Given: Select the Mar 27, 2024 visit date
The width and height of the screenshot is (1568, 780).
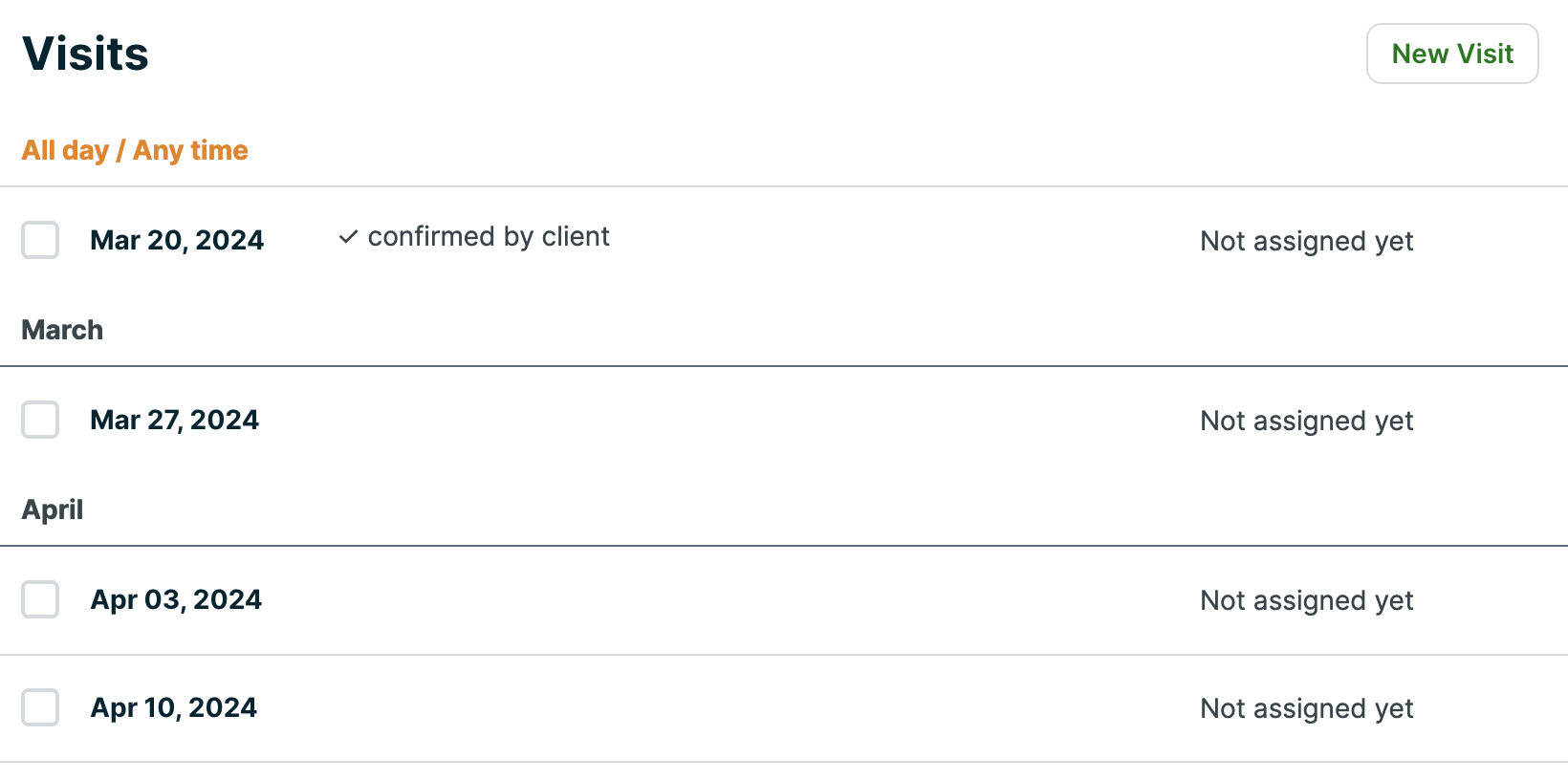Looking at the screenshot, I should 174,420.
